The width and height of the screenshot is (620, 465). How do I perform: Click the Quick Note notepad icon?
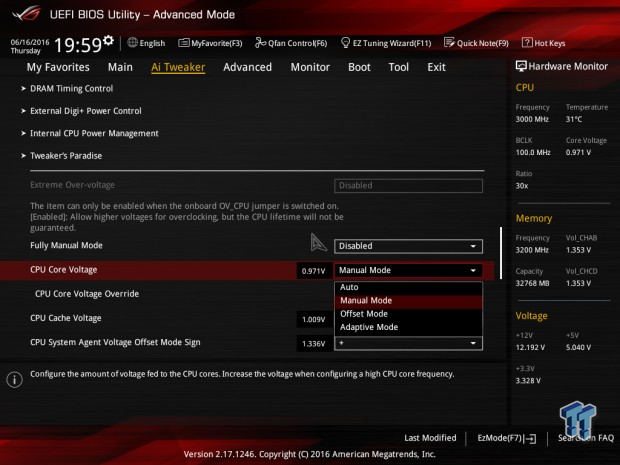coord(449,42)
